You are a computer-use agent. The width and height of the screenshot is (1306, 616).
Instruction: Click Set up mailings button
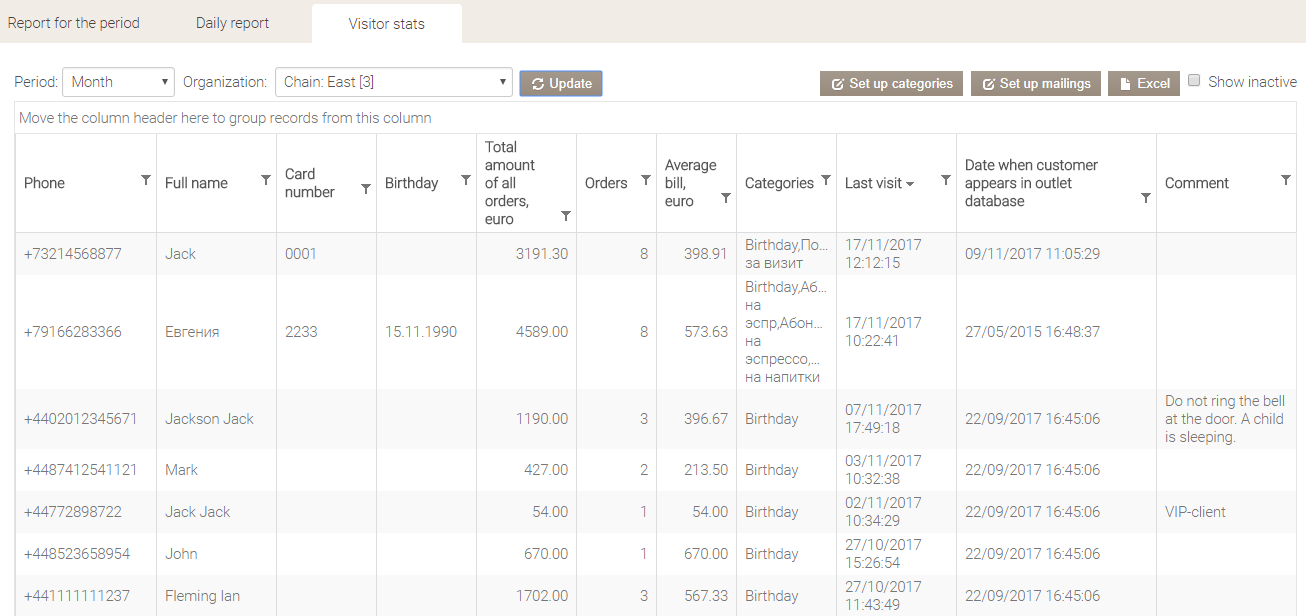click(1036, 84)
